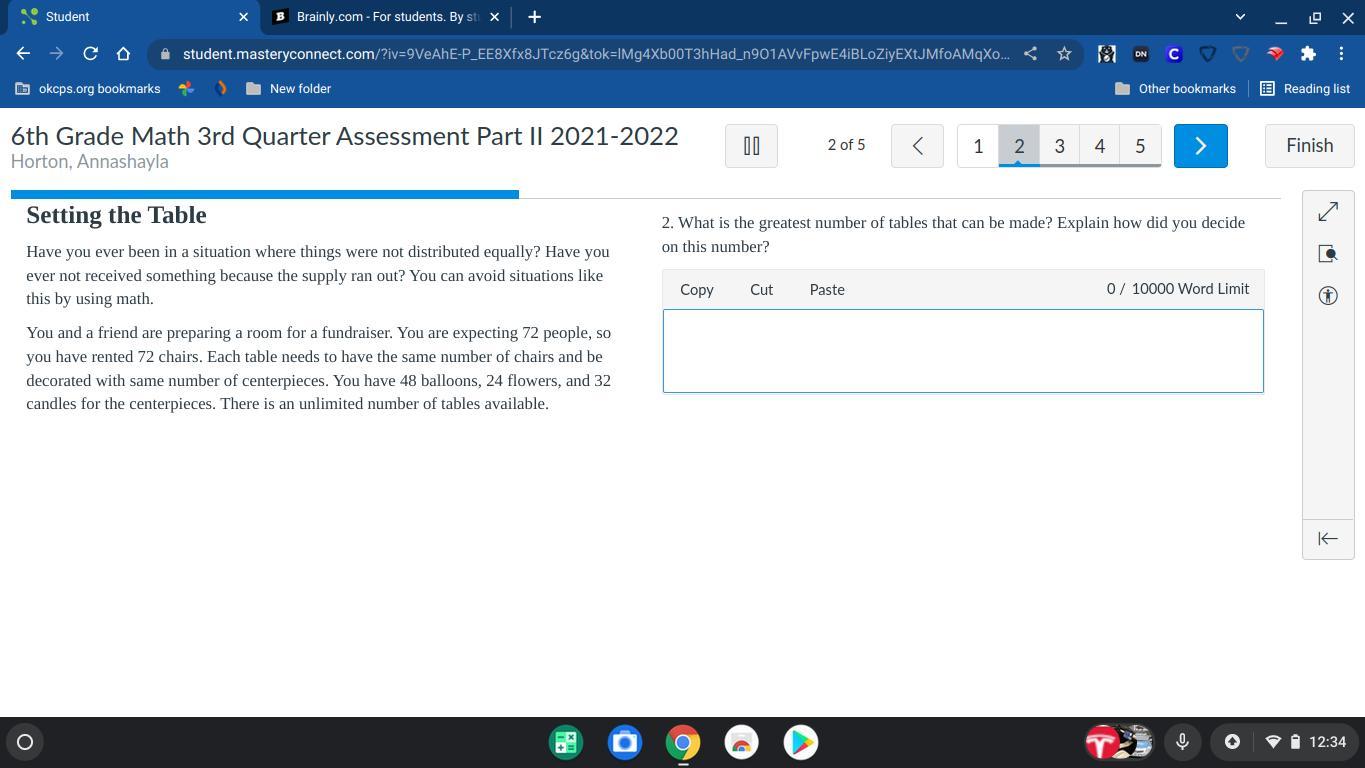Bookmark this page with the star
Viewport: 1365px width, 768px height.
1064,54
